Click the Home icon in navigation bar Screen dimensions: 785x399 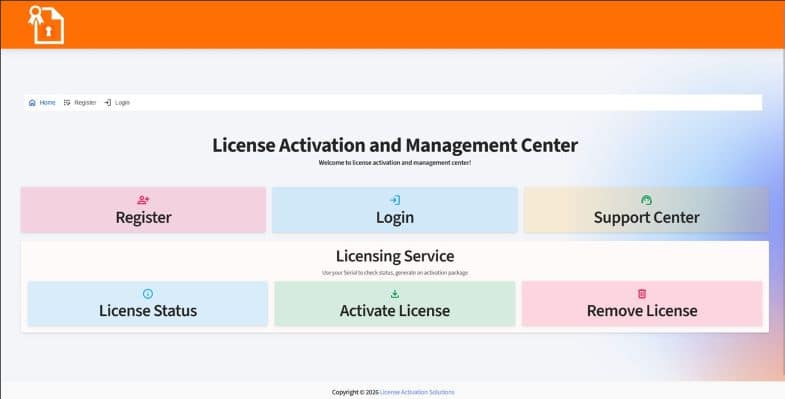pyautogui.click(x=32, y=103)
